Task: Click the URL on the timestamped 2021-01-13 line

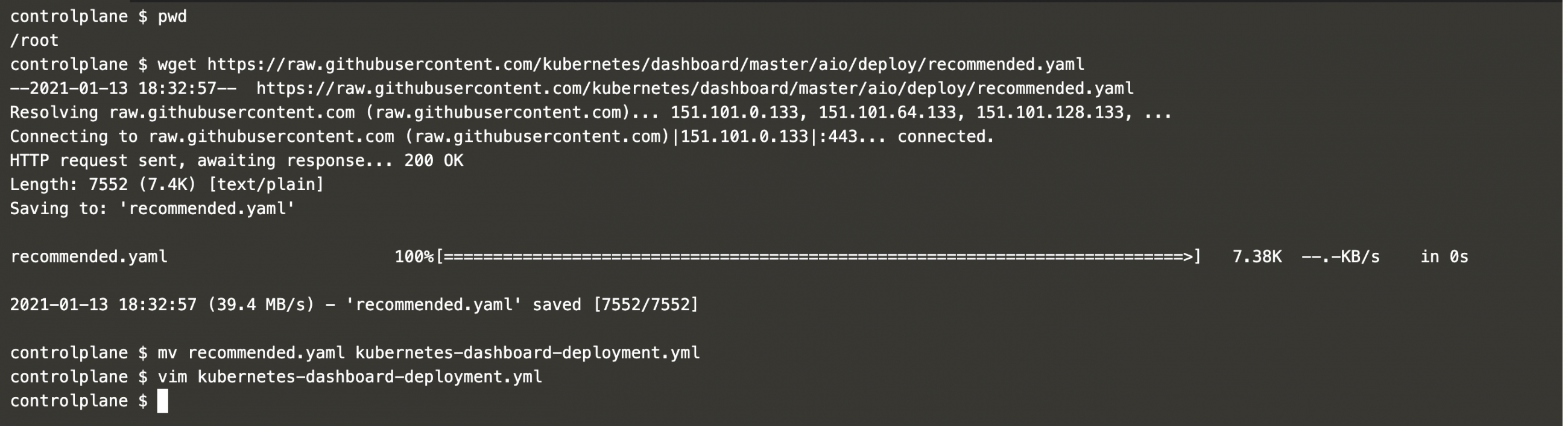Action: tap(695, 88)
